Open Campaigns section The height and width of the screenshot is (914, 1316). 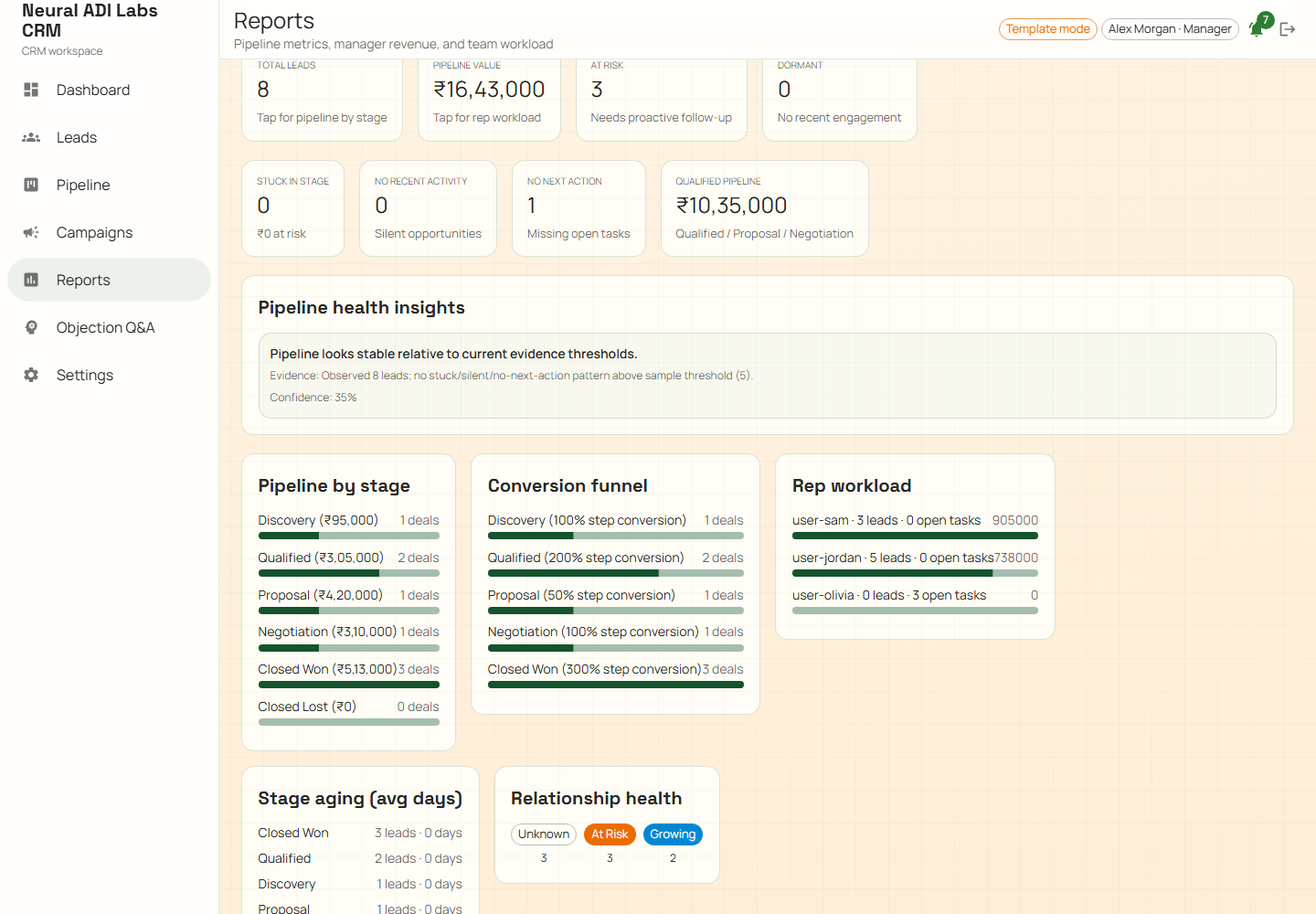point(109,232)
